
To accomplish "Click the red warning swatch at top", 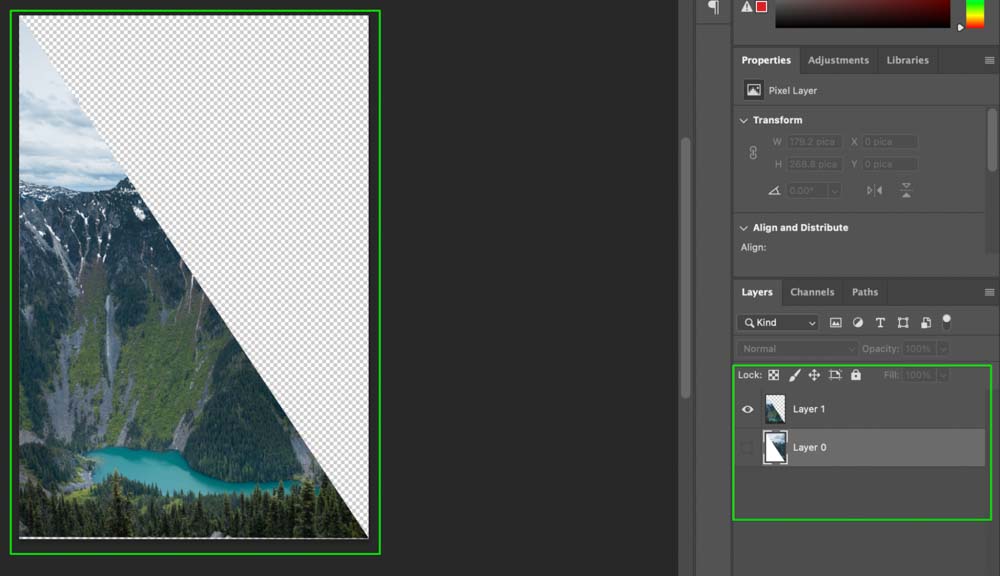I will click(x=760, y=7).
